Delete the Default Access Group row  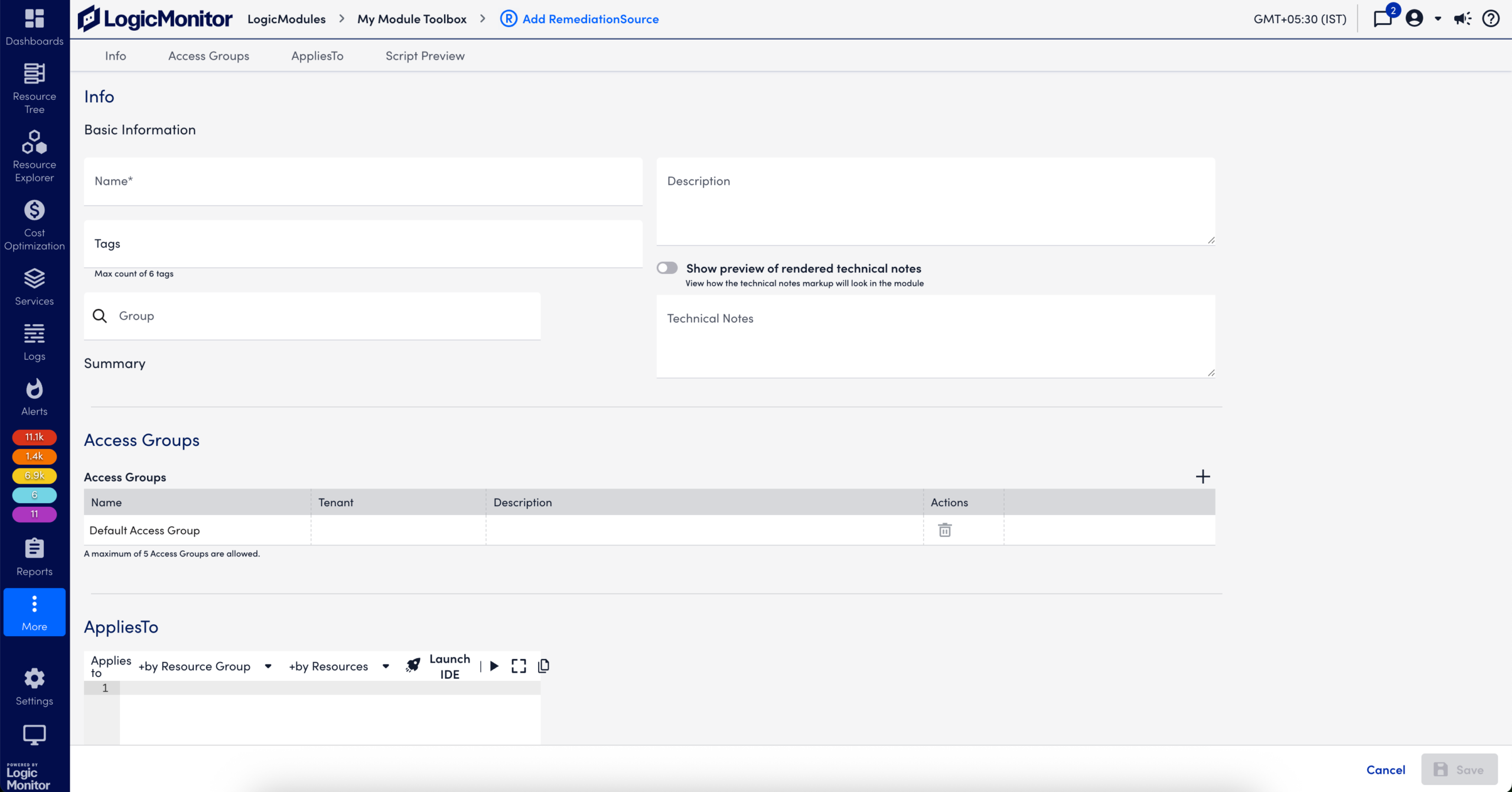[945, 530]
